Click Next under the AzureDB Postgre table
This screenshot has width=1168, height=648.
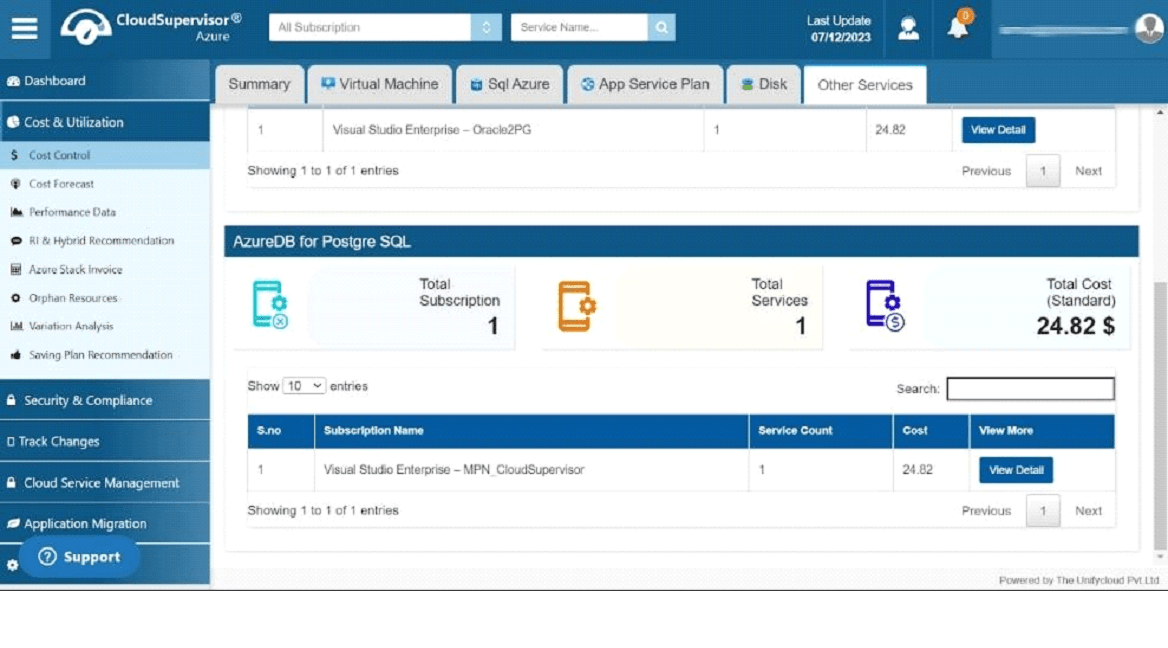[1088, 511]
